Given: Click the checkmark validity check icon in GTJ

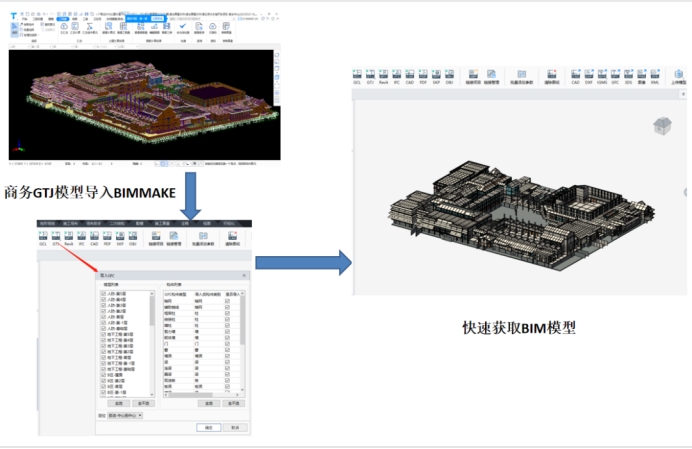Looking at the screenshot, I should 183,28.
